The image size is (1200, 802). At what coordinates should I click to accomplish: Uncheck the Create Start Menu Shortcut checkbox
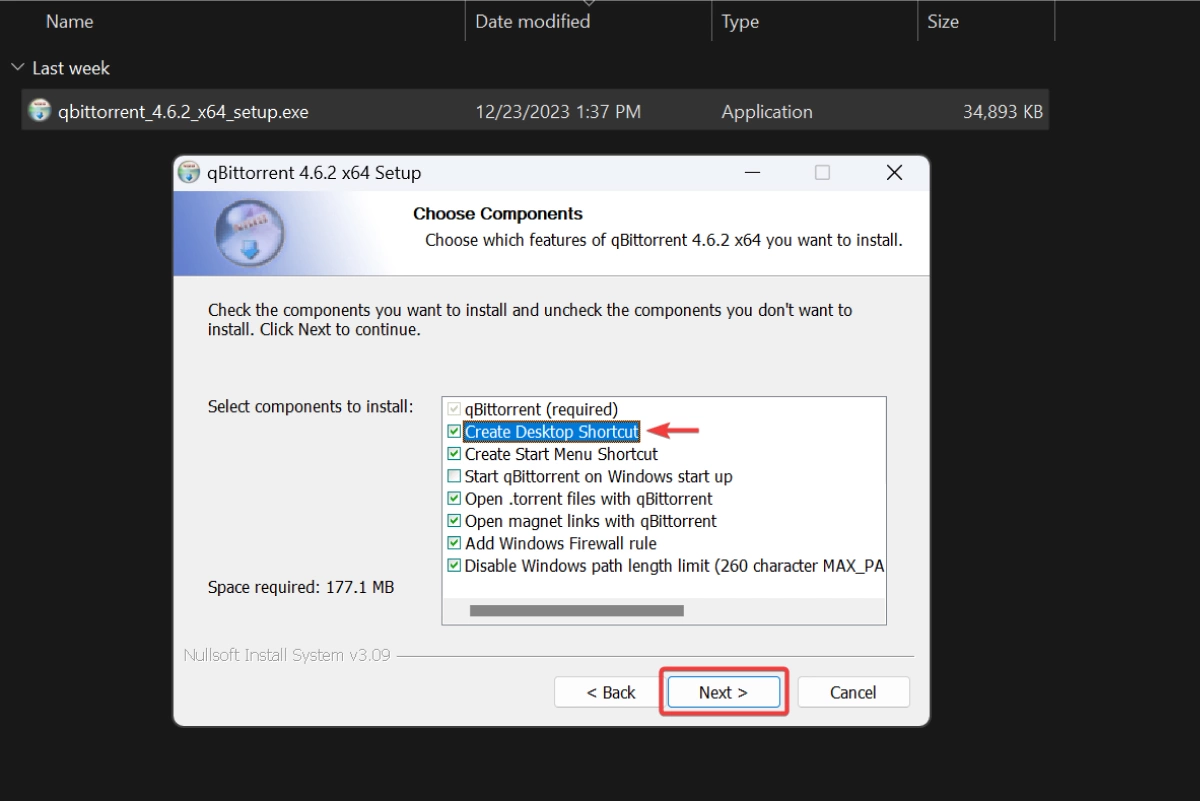(x=455, y=454)
